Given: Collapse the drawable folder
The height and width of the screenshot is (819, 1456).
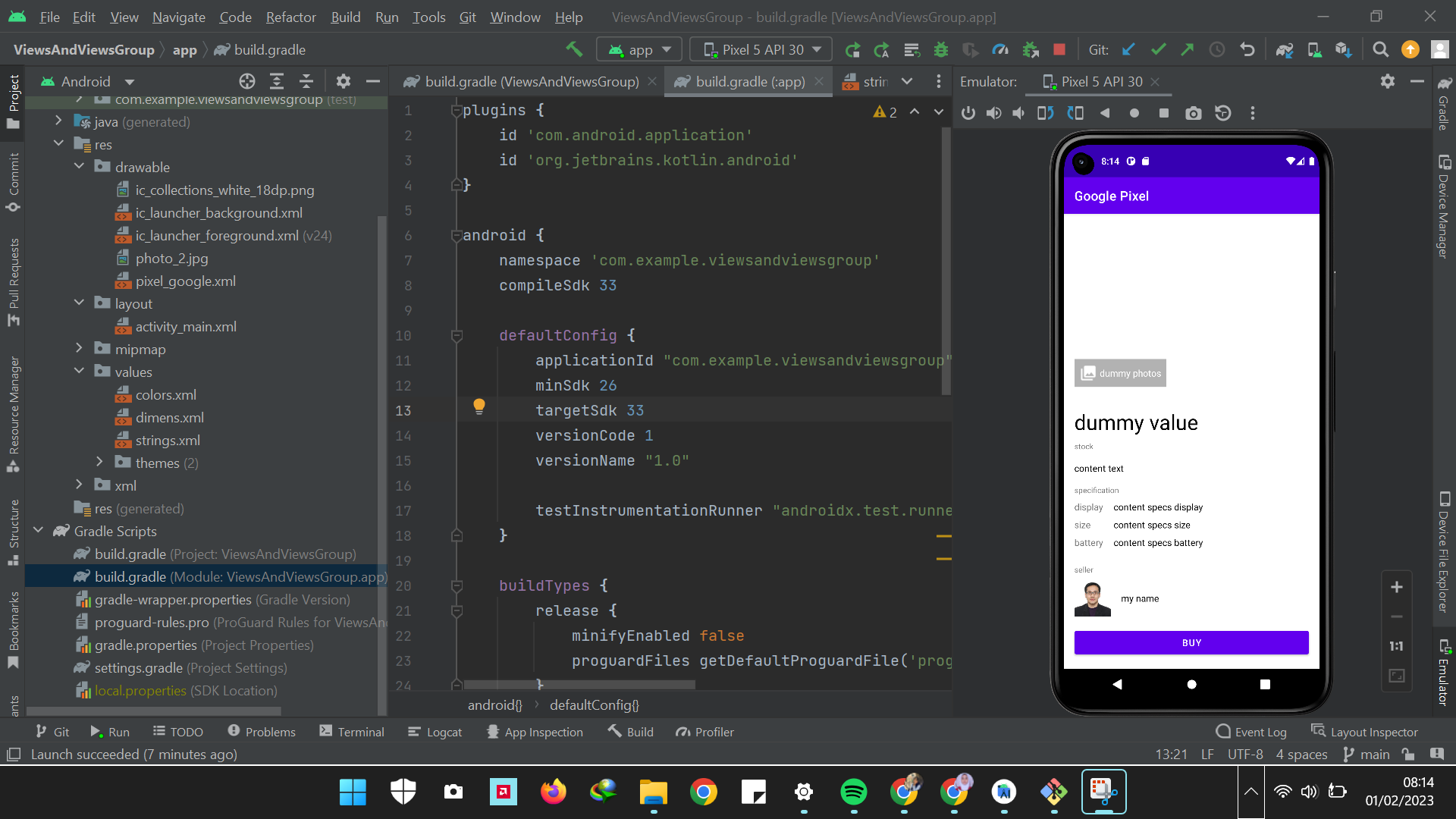Looking at the screenshot, I should click(79, 167).
